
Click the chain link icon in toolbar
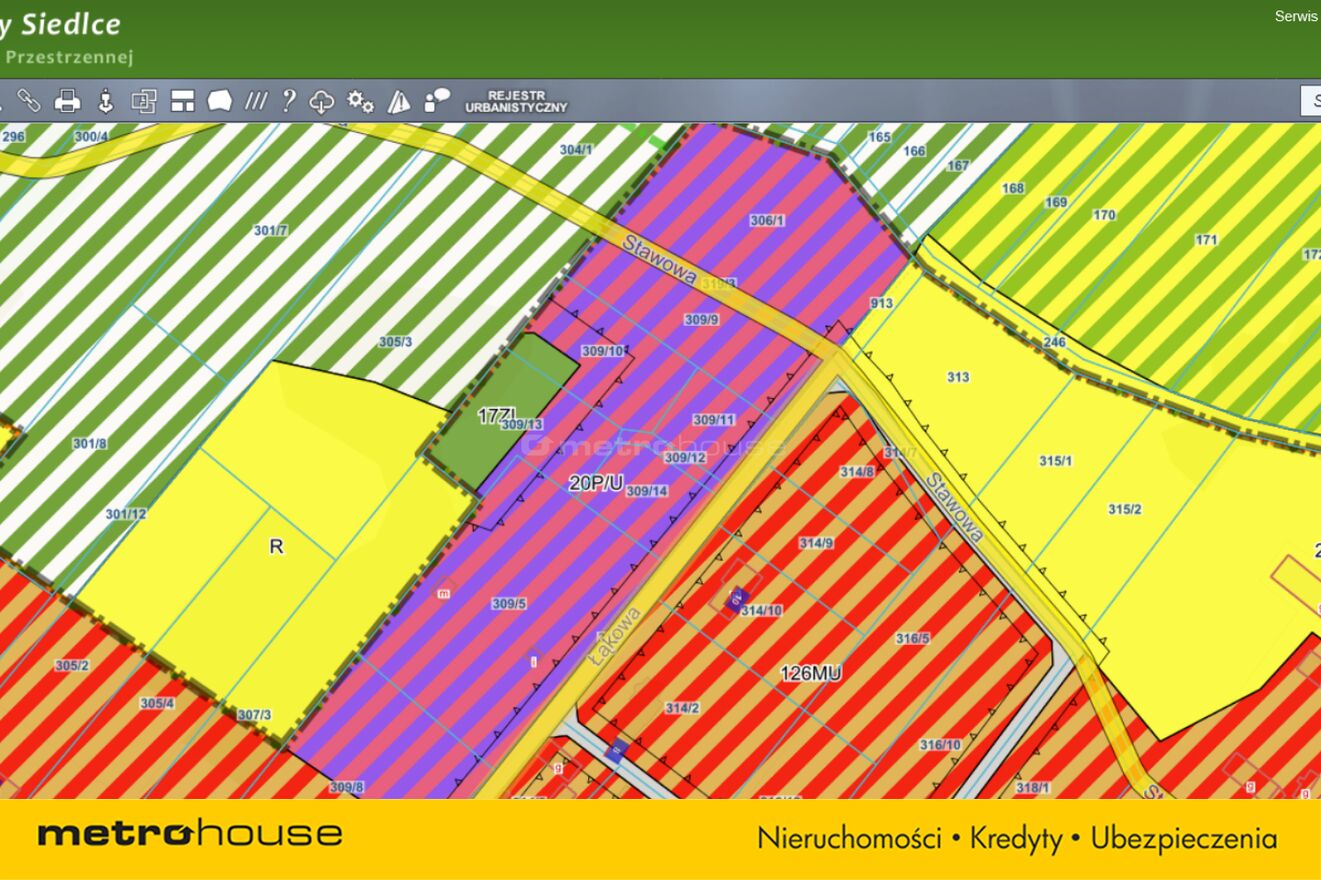(28, 100)
